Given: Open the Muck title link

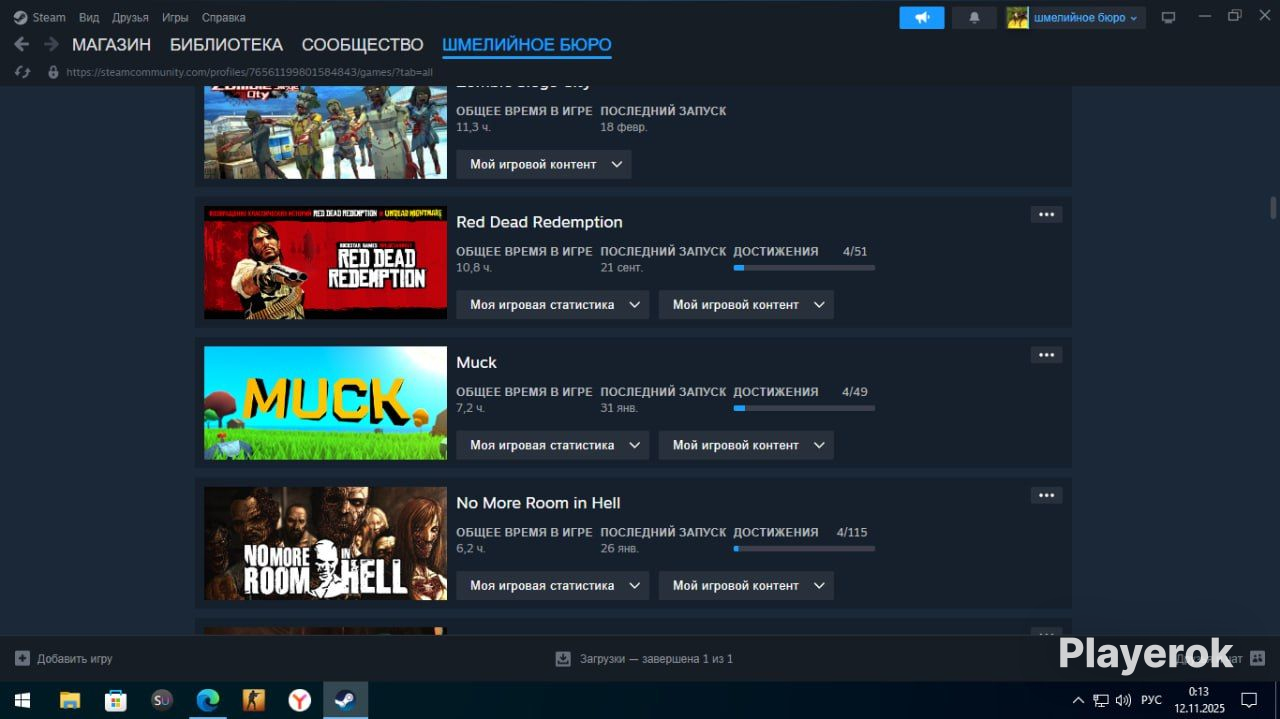Looking at the screenshot, I should click(x=476, y=362).
